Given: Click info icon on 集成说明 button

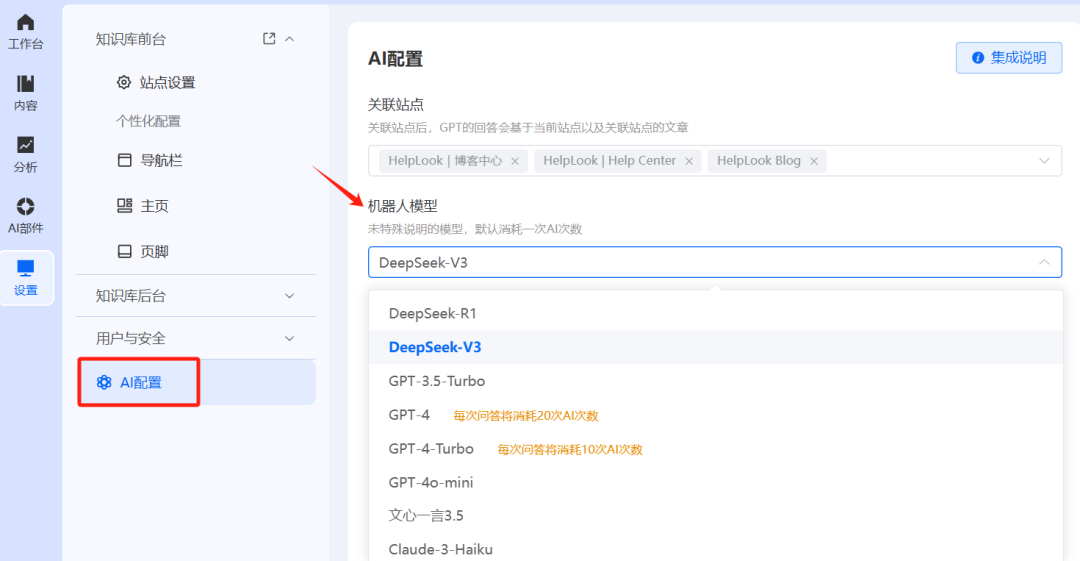Looking at the screenshot, I should tap(977, 58).
